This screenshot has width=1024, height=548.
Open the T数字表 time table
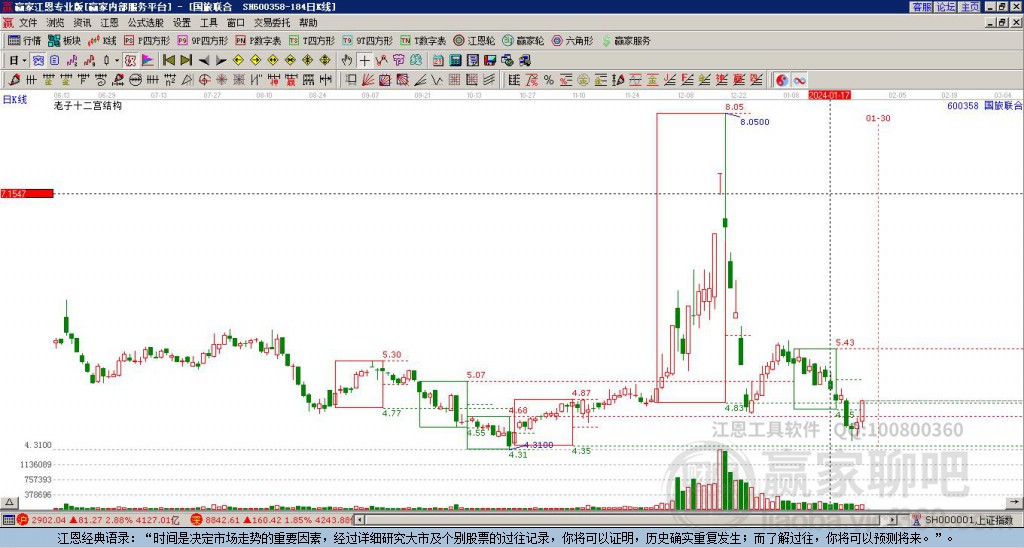423,40
